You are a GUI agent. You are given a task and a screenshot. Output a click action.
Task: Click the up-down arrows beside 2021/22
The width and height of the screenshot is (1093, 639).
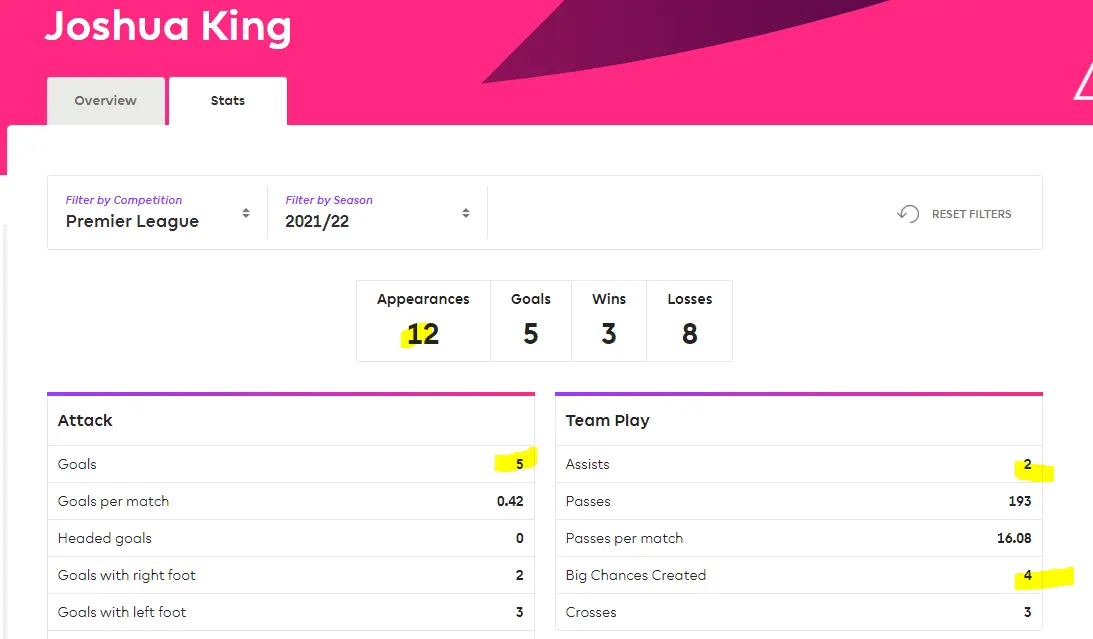pyautogui.click(x=466, y=213)
